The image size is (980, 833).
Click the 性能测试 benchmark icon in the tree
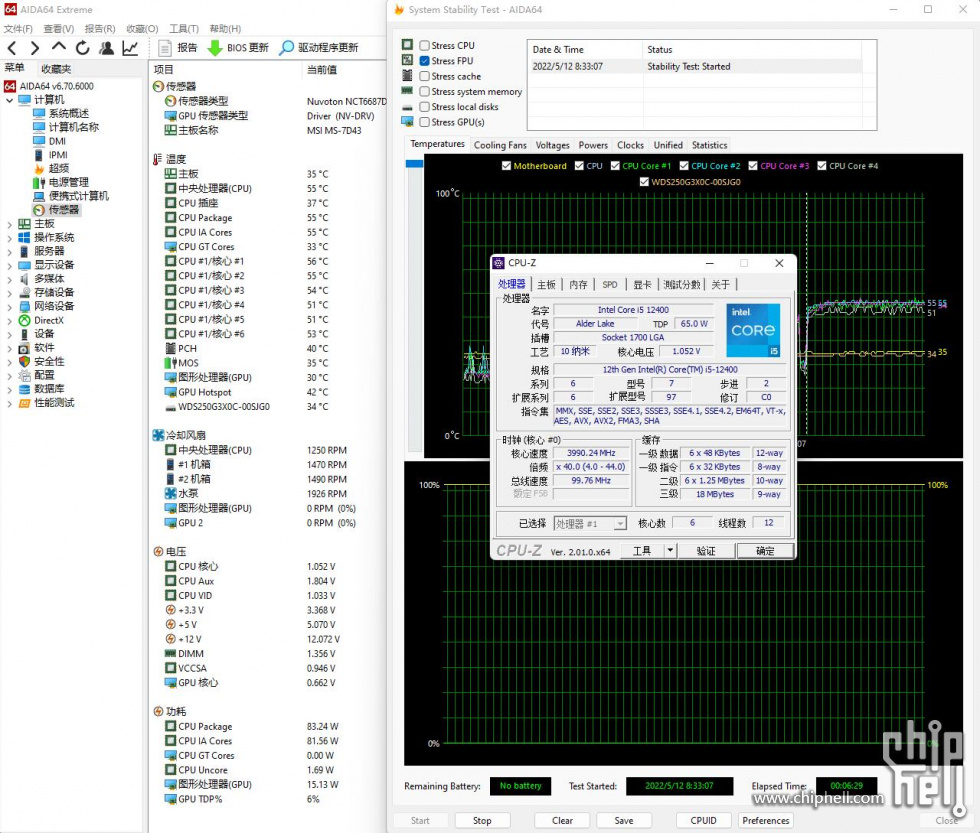[24, 402]
